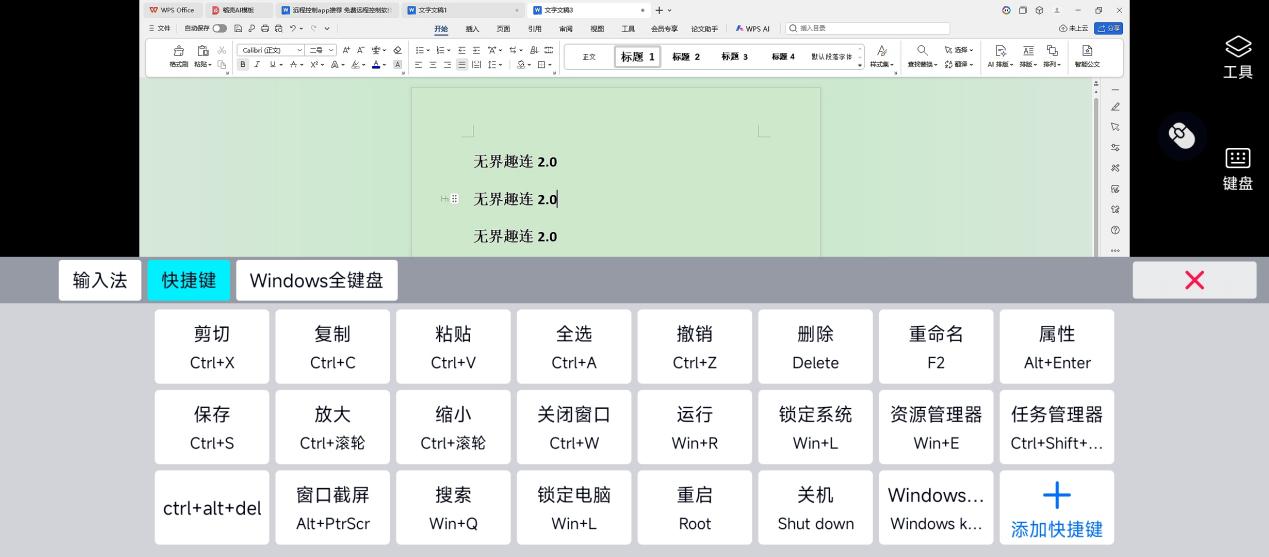Click the Find and Replace magnifier icon
1269x557 pixels.
coord(922,50)
